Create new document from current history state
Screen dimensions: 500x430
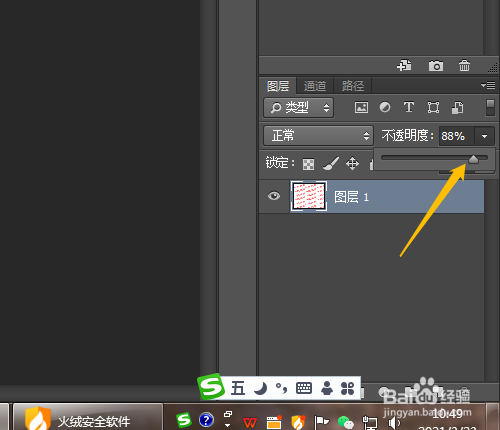404,65
